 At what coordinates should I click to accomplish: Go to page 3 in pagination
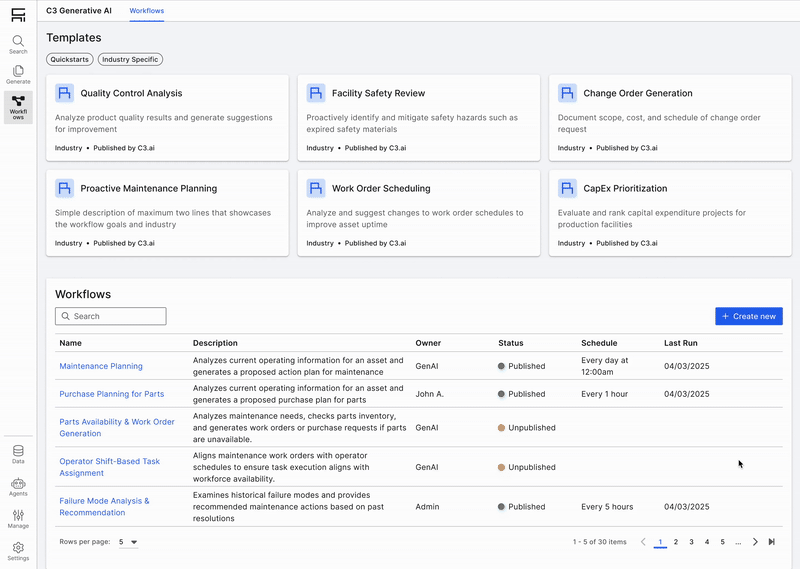point(691,542)
